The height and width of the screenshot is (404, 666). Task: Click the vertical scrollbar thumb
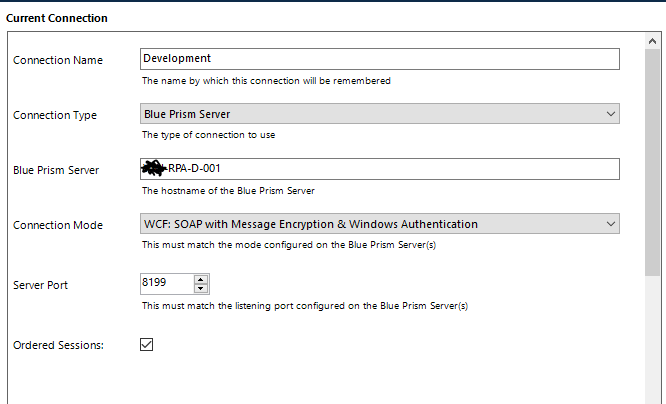[x=653, y=160]
